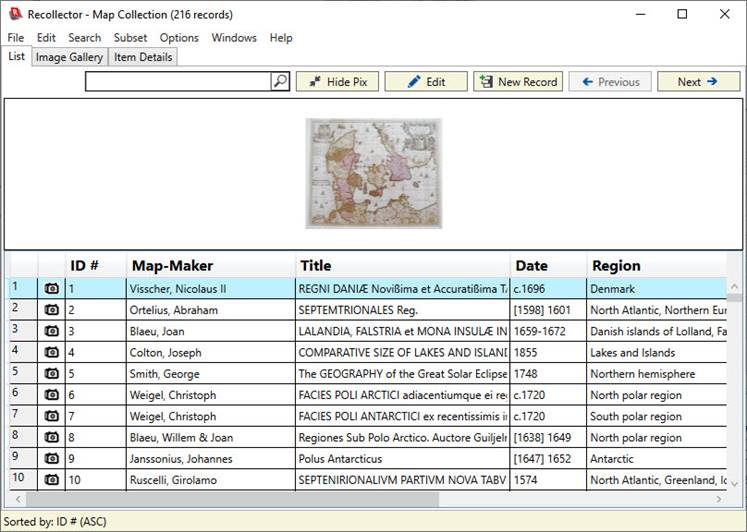Click the camera icon in row 4
747x532 pixels.
[51, 352]
